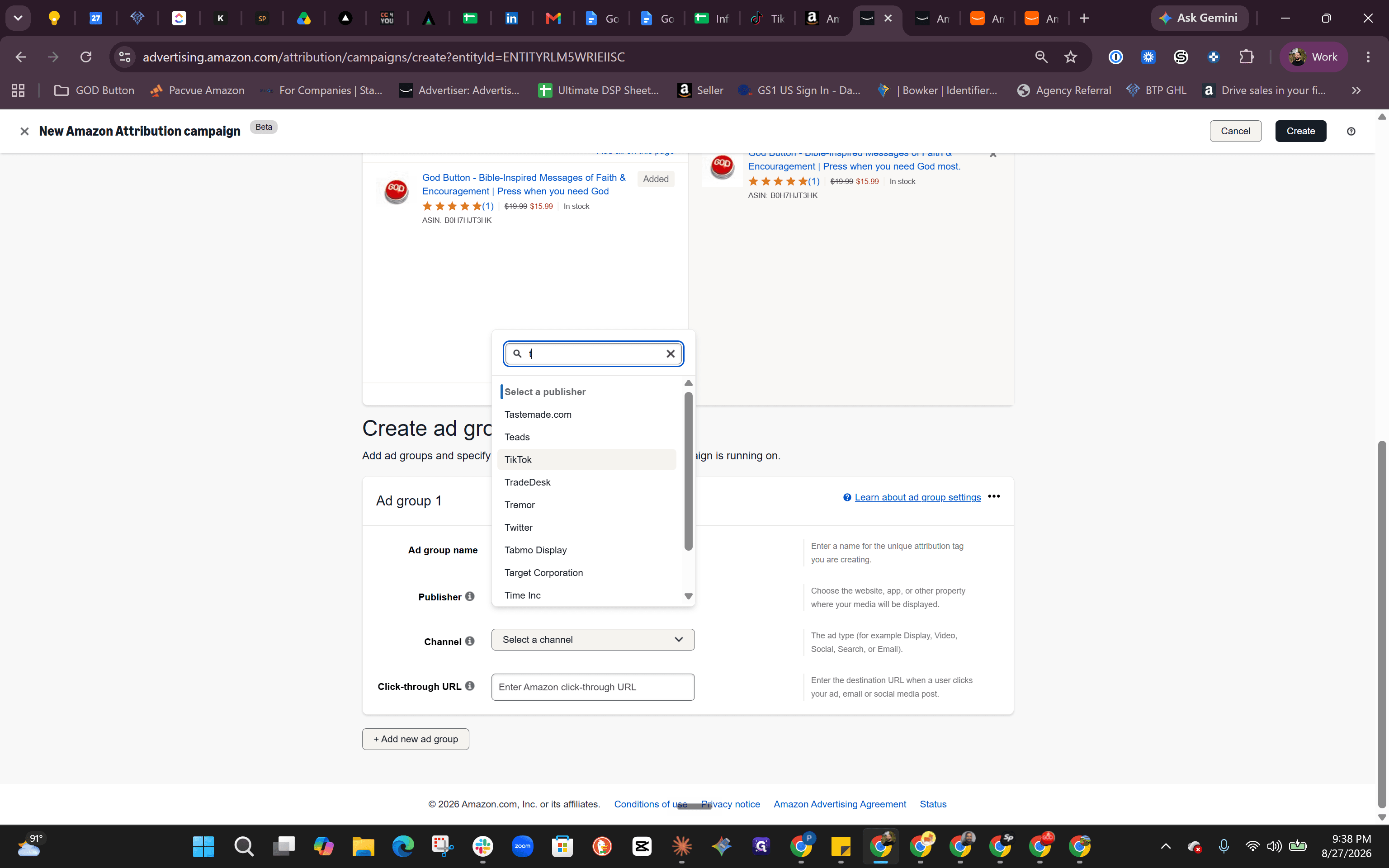Screen dimensions: 1389x868
Task: Open a new browser tab
Action: (x=1084, y=19)
